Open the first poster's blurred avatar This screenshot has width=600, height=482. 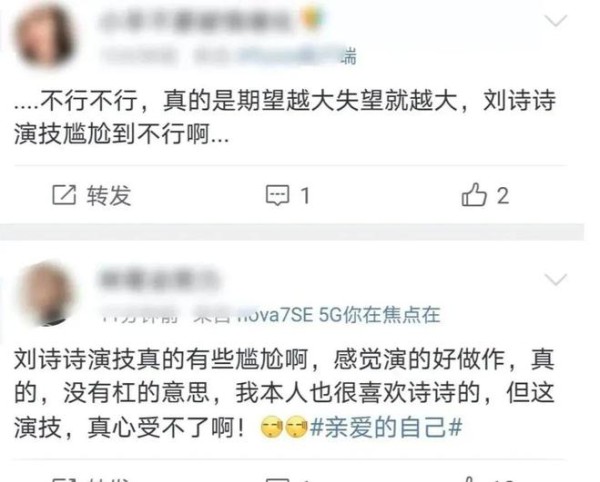point(43,36)
